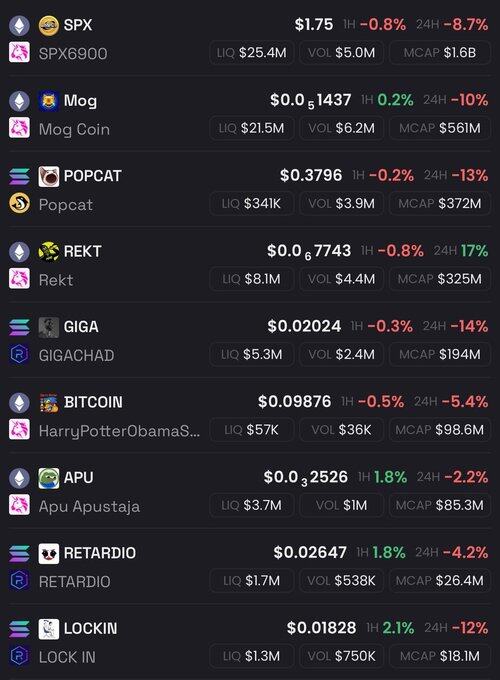
Task: Click the REKT price $0.0₆7743
Action: (x=309, y=252)
